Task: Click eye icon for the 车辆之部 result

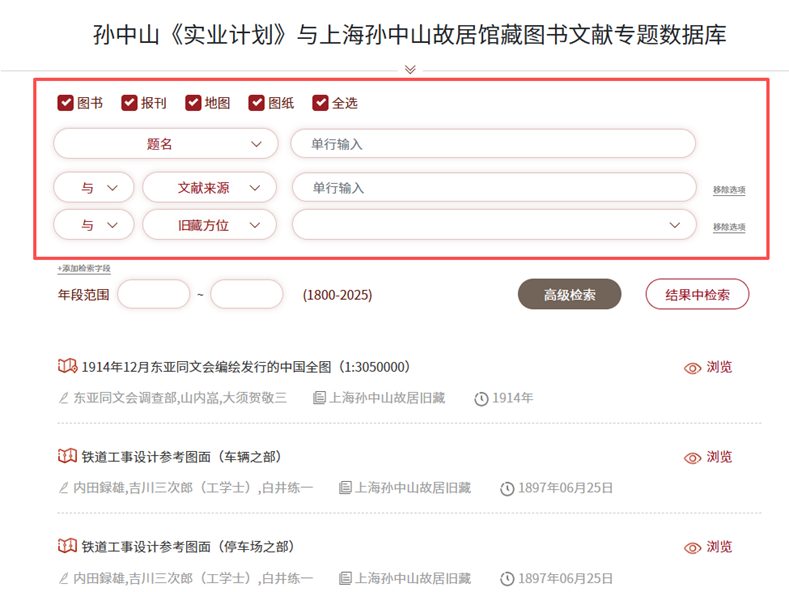Action: pyautogui.click(x=692, y=458)
